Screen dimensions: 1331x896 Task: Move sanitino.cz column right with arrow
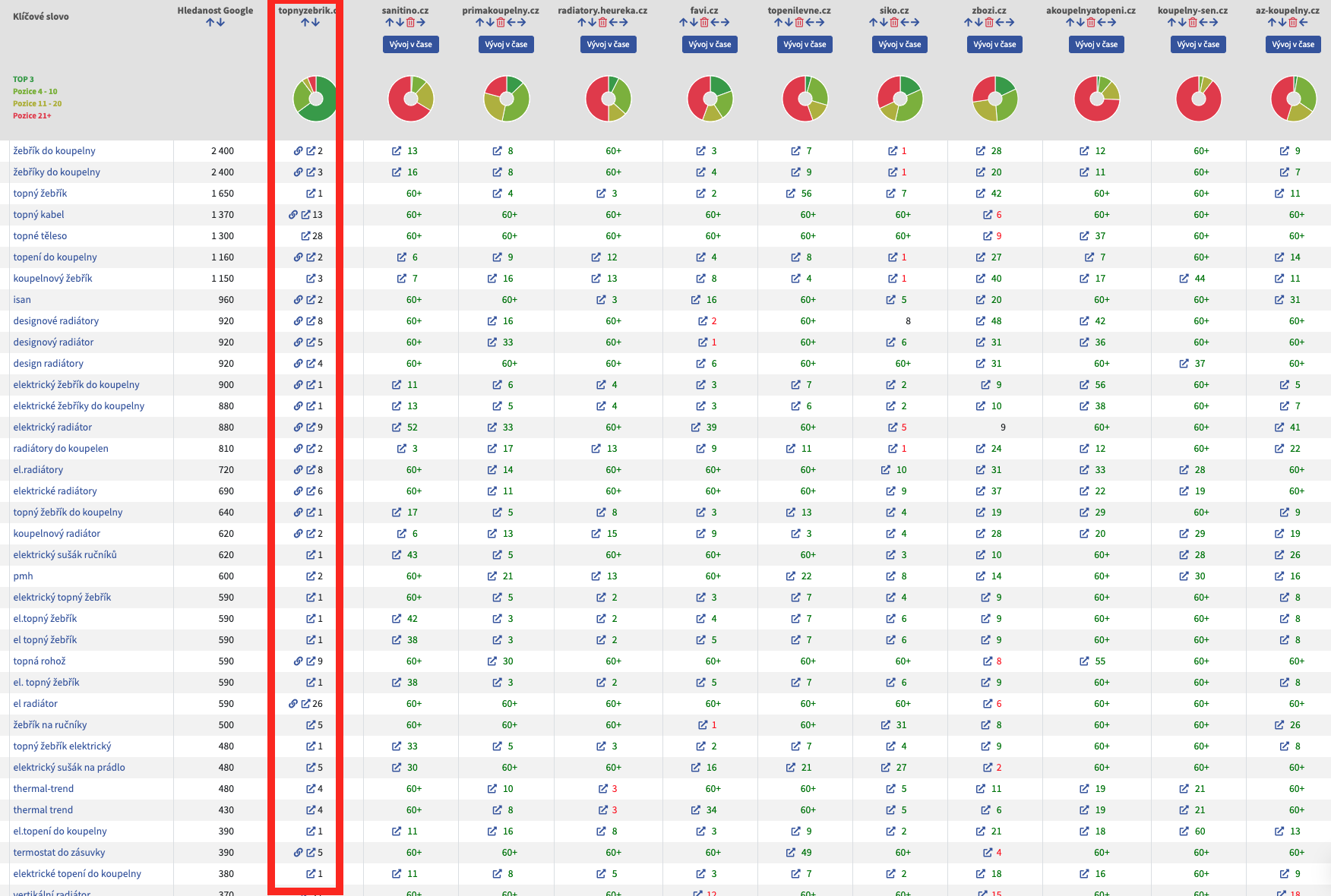(x=421, y=23)
